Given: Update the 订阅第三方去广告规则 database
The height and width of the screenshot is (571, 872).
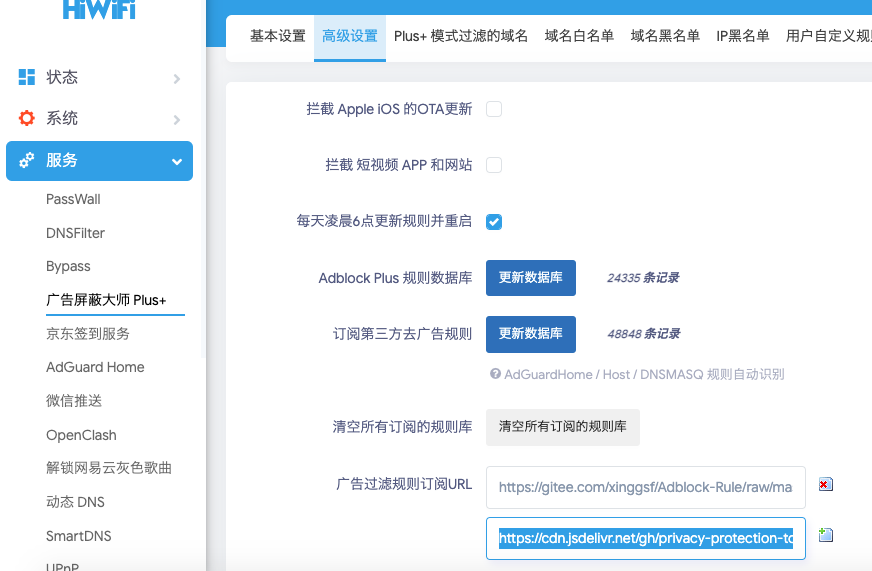Looking at the screenshot, I should coord(531,334).
